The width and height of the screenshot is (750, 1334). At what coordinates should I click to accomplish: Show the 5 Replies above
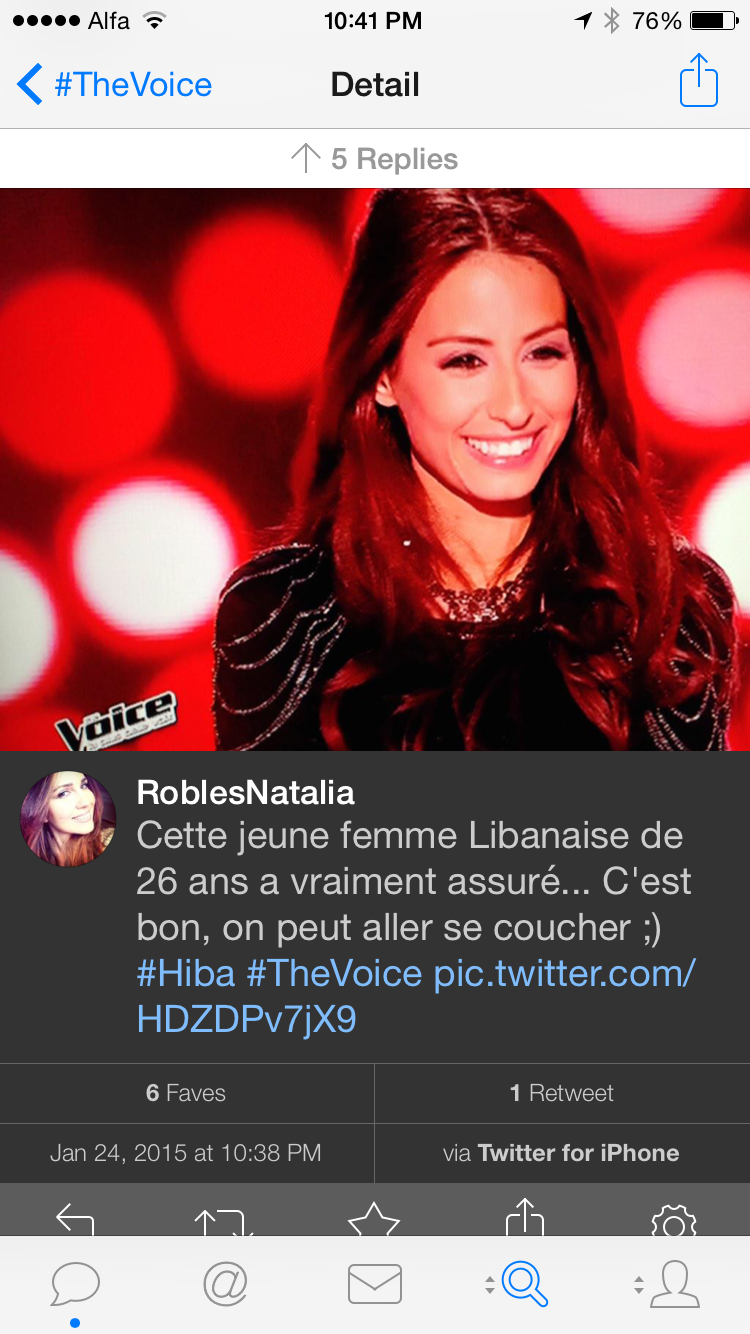click(x=375, y=159)
